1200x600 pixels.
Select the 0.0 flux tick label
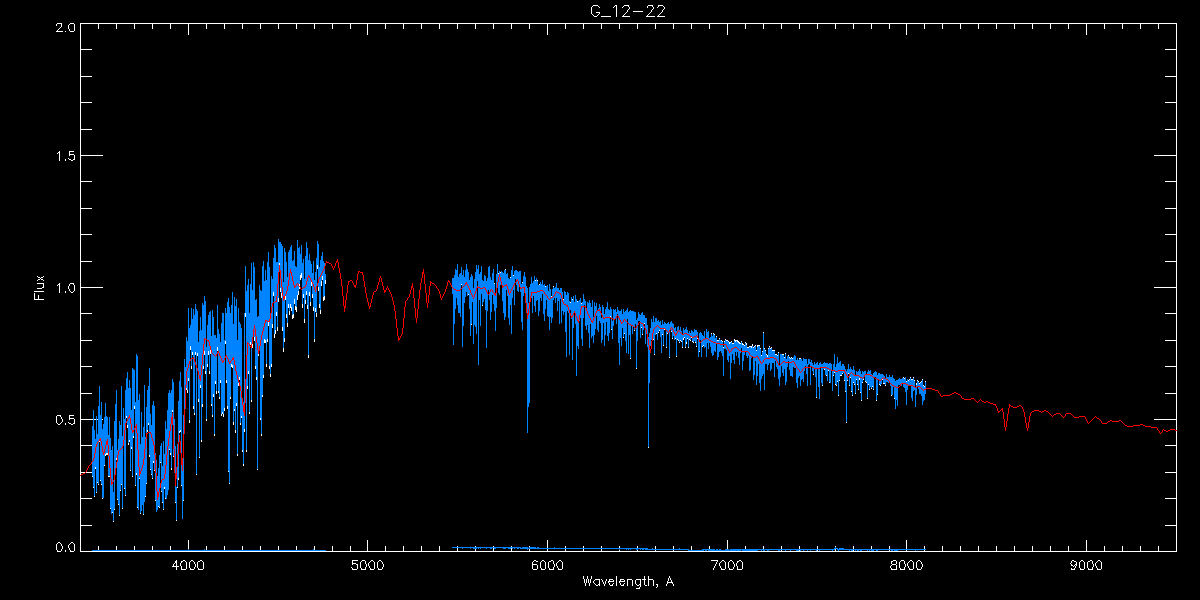coord(66,548)
